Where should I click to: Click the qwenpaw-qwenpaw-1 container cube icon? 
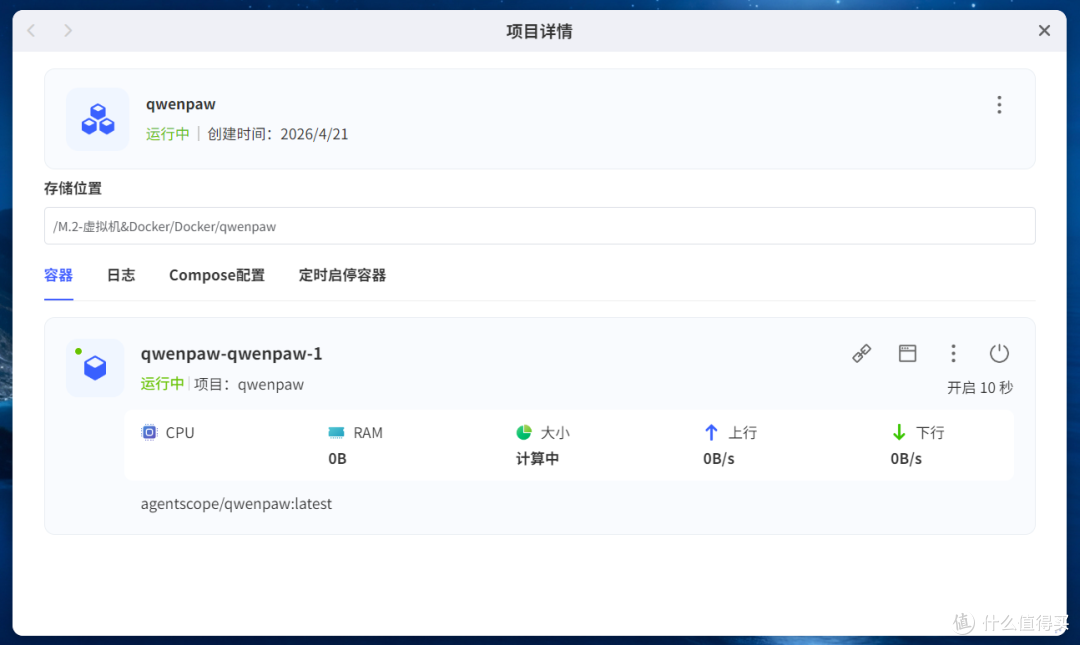pyautogui.click(x=95, y=368)
